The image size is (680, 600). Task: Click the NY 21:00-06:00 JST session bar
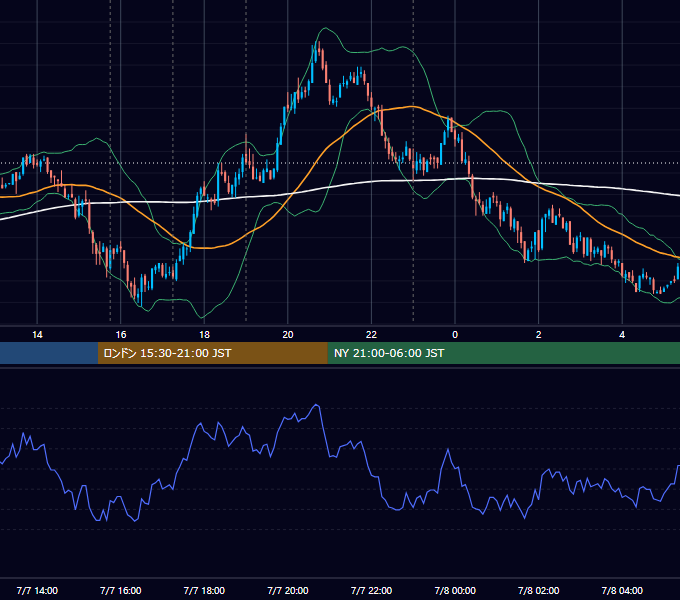click(503, 353)
